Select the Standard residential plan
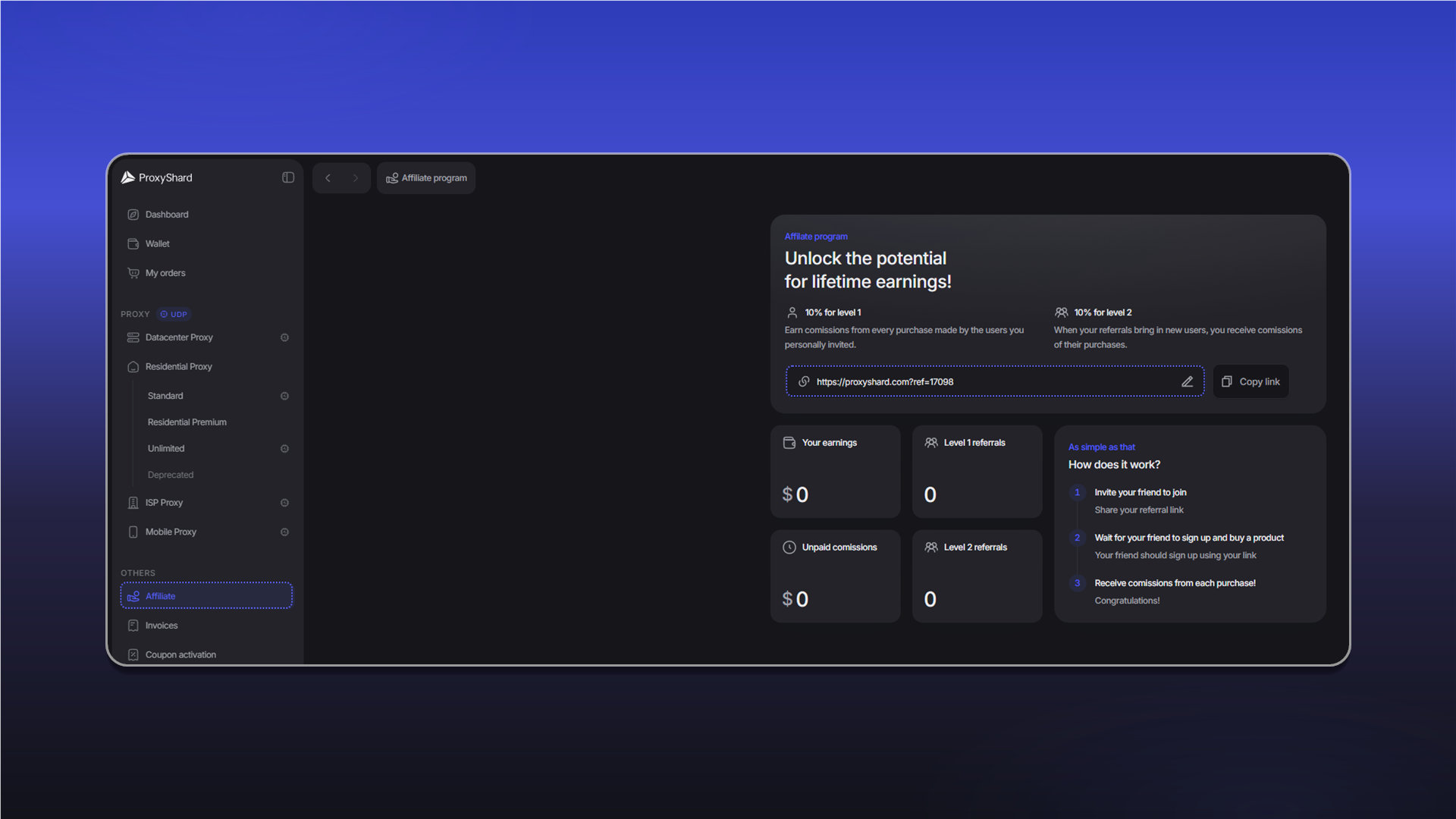This screenshot has height=819, width=1456. pos(165,396)
